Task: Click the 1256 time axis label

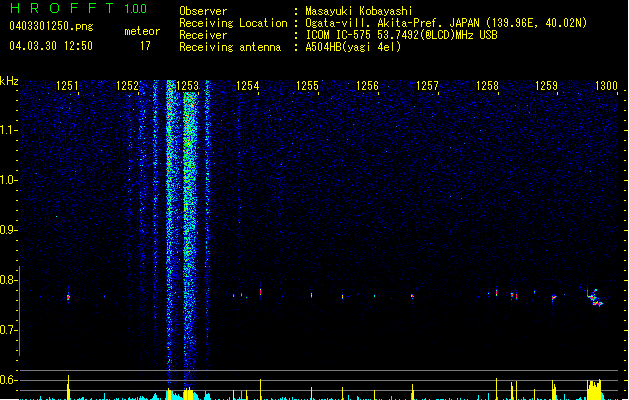Action: 367,86
